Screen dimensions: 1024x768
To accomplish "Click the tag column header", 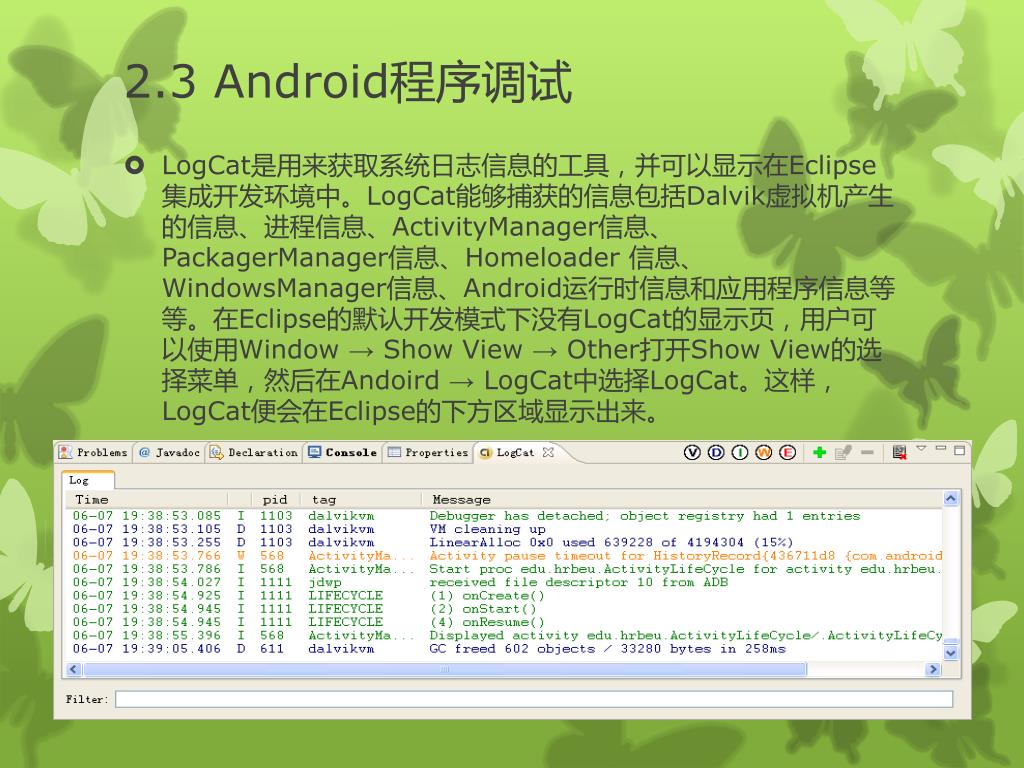I will click(x=360, y=500).
